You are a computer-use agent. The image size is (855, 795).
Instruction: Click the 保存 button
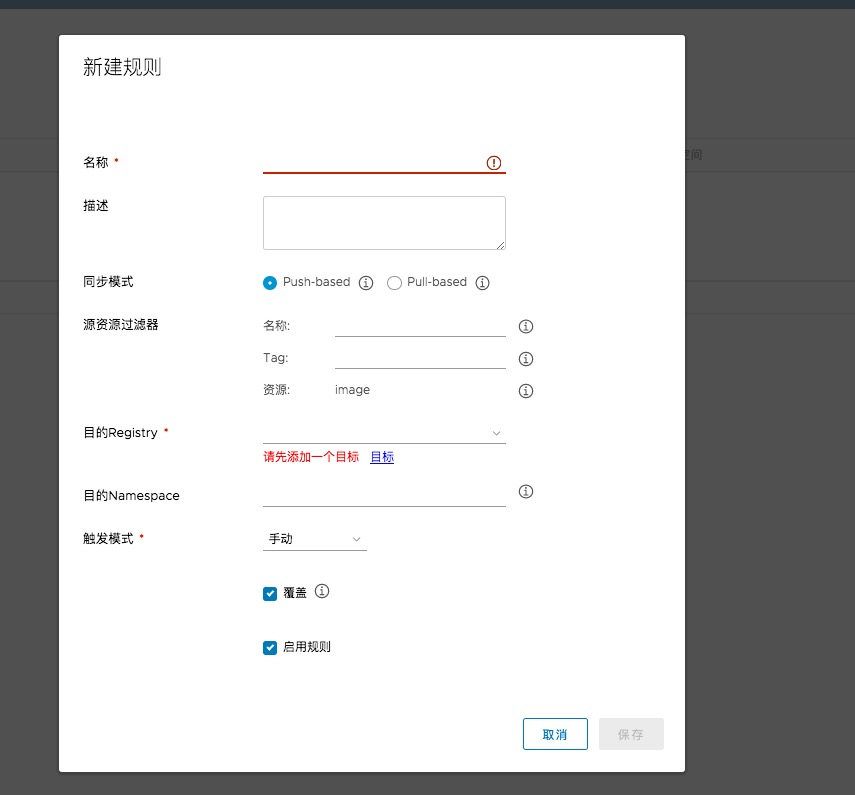(631, 734)
